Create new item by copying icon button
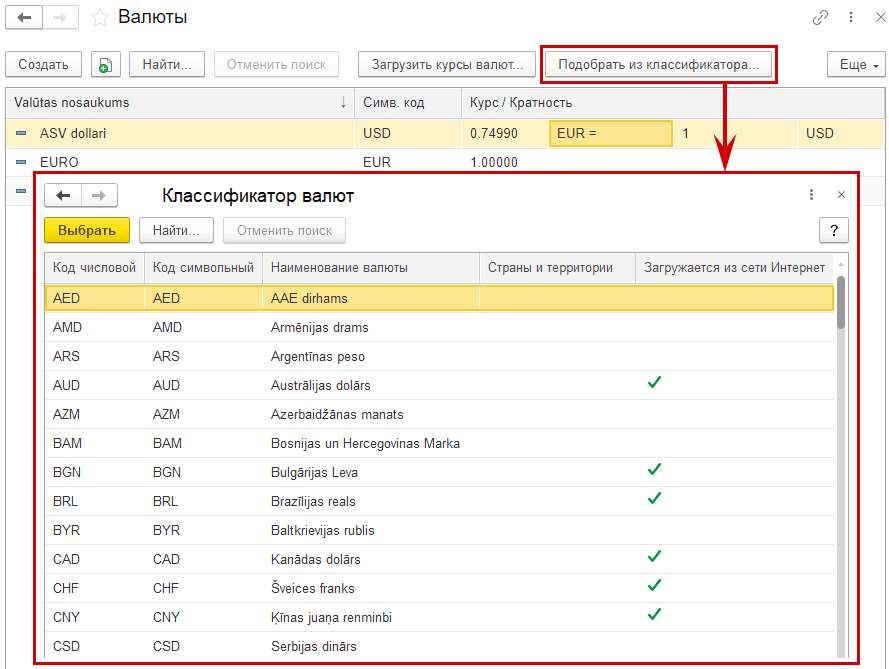The width and height of the screenshot is (889, 669). click(x=106, y=65)
